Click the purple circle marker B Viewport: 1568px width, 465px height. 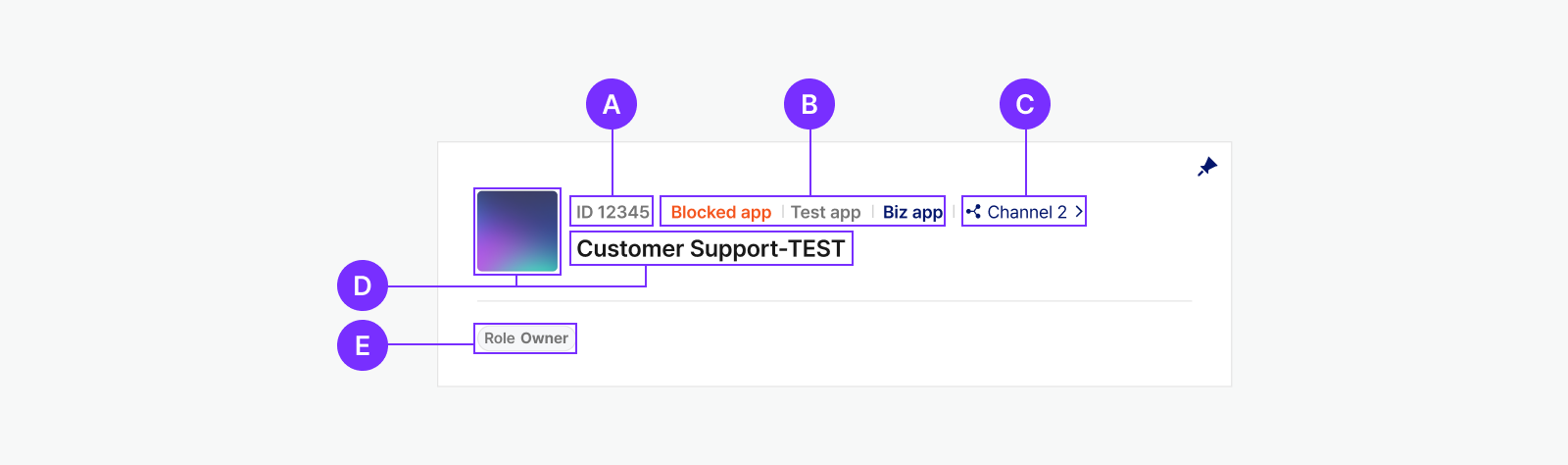coord(809,104)
